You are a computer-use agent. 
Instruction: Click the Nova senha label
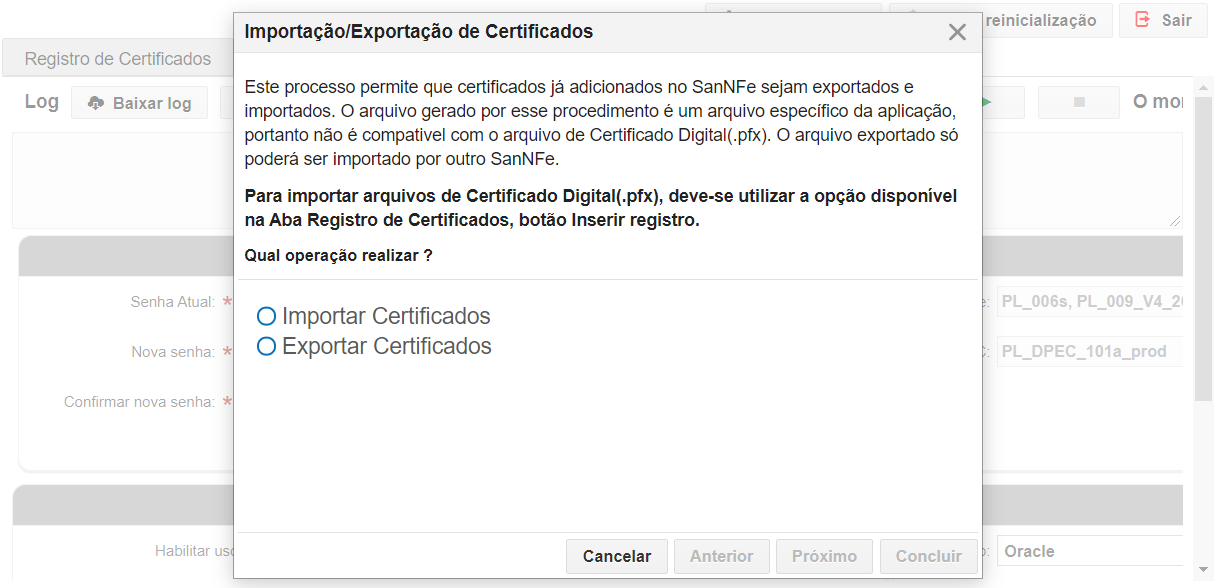pyautogui.click(x=173, y=352)
